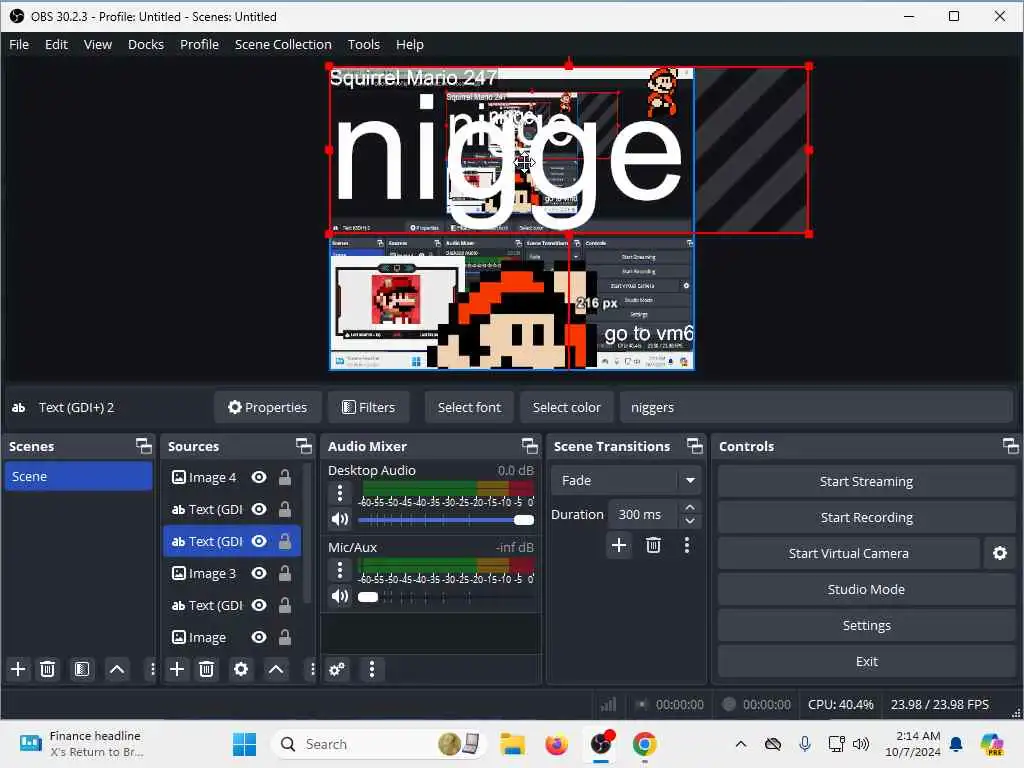
Task: Open Audio Mixer bottom three-dot menu
Action: (x=372, y=669)
